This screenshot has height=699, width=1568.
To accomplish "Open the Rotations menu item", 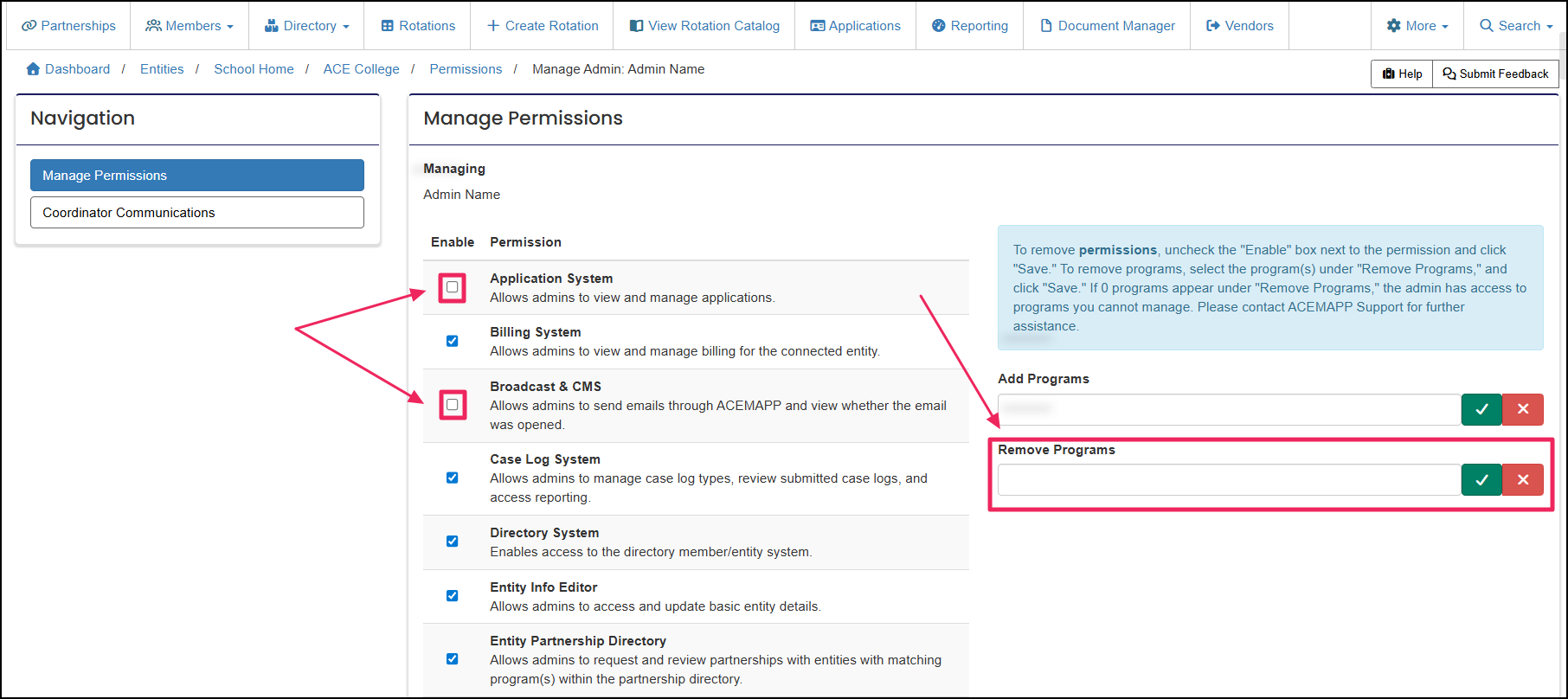I will coord(418,26).
